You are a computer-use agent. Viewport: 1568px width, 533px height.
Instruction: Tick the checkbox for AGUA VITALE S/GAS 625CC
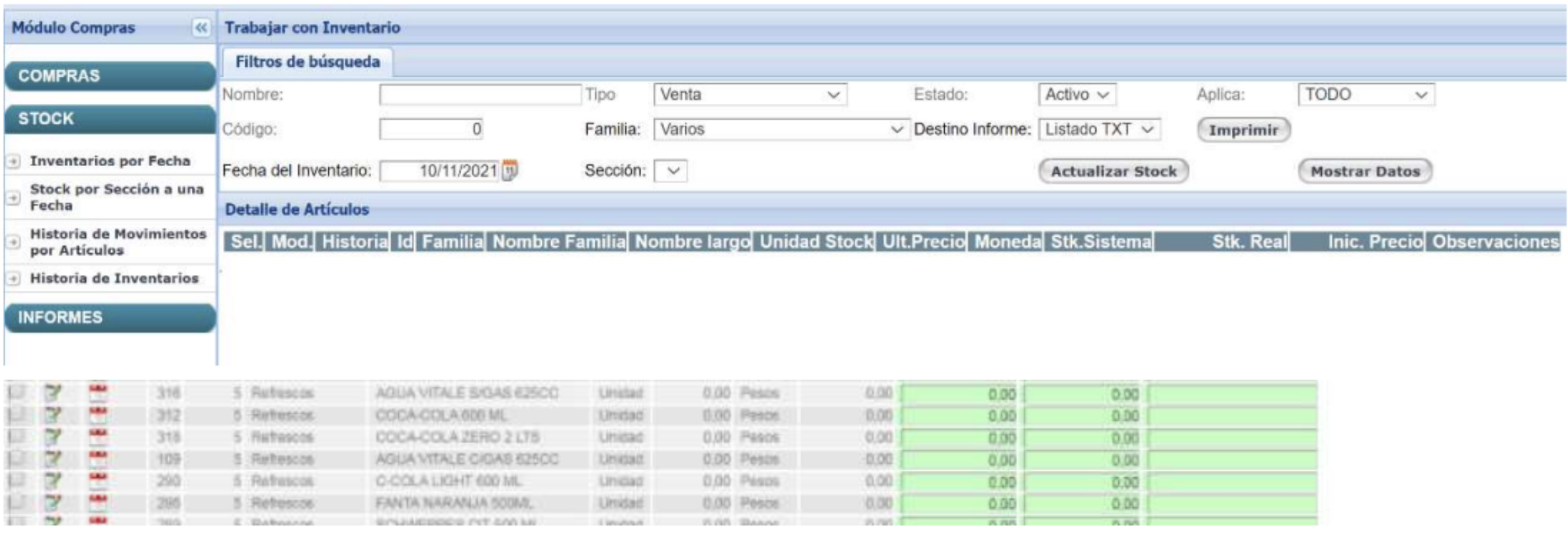coord(16,393)
